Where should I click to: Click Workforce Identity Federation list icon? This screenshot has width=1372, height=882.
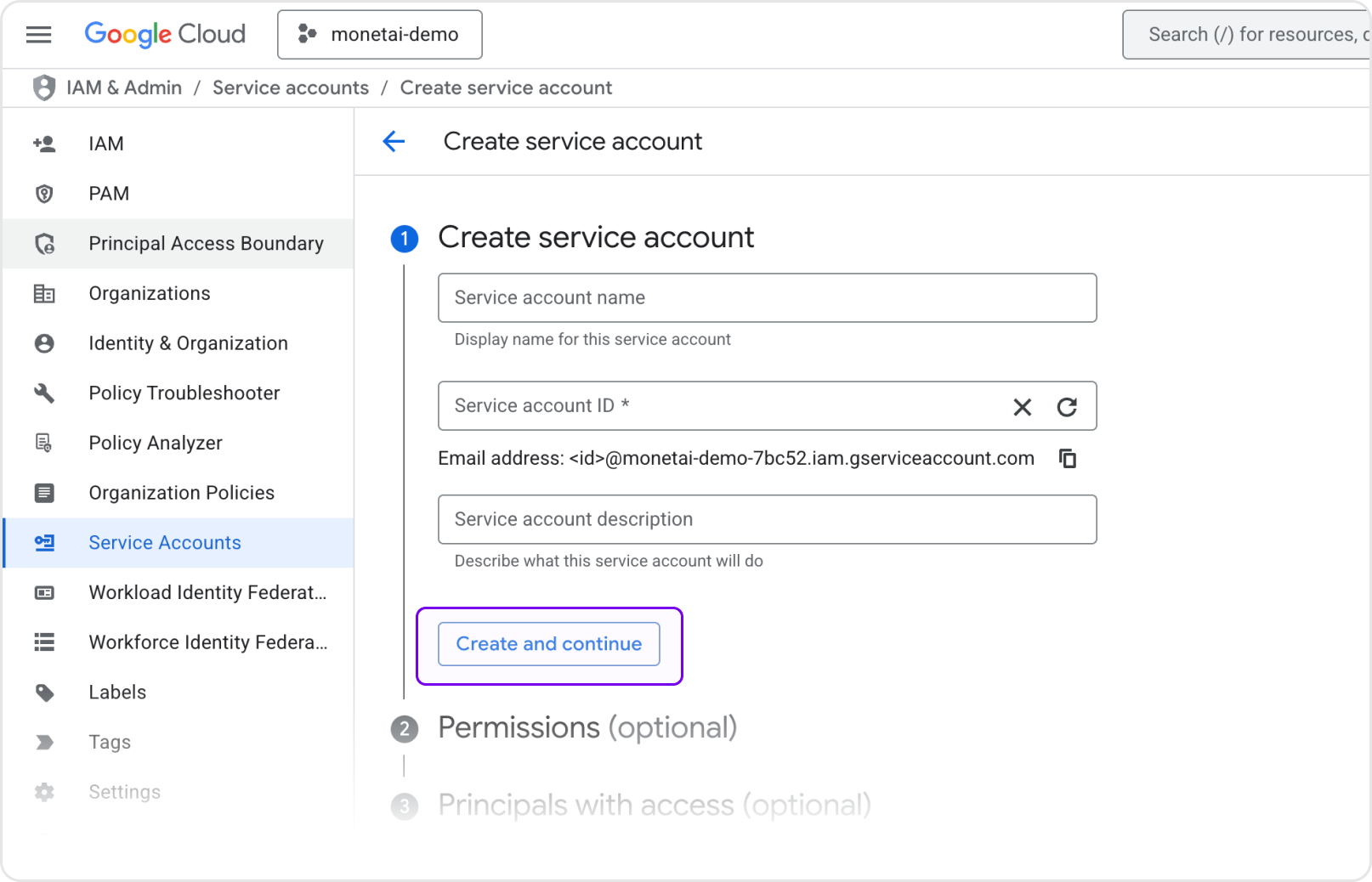44,642
